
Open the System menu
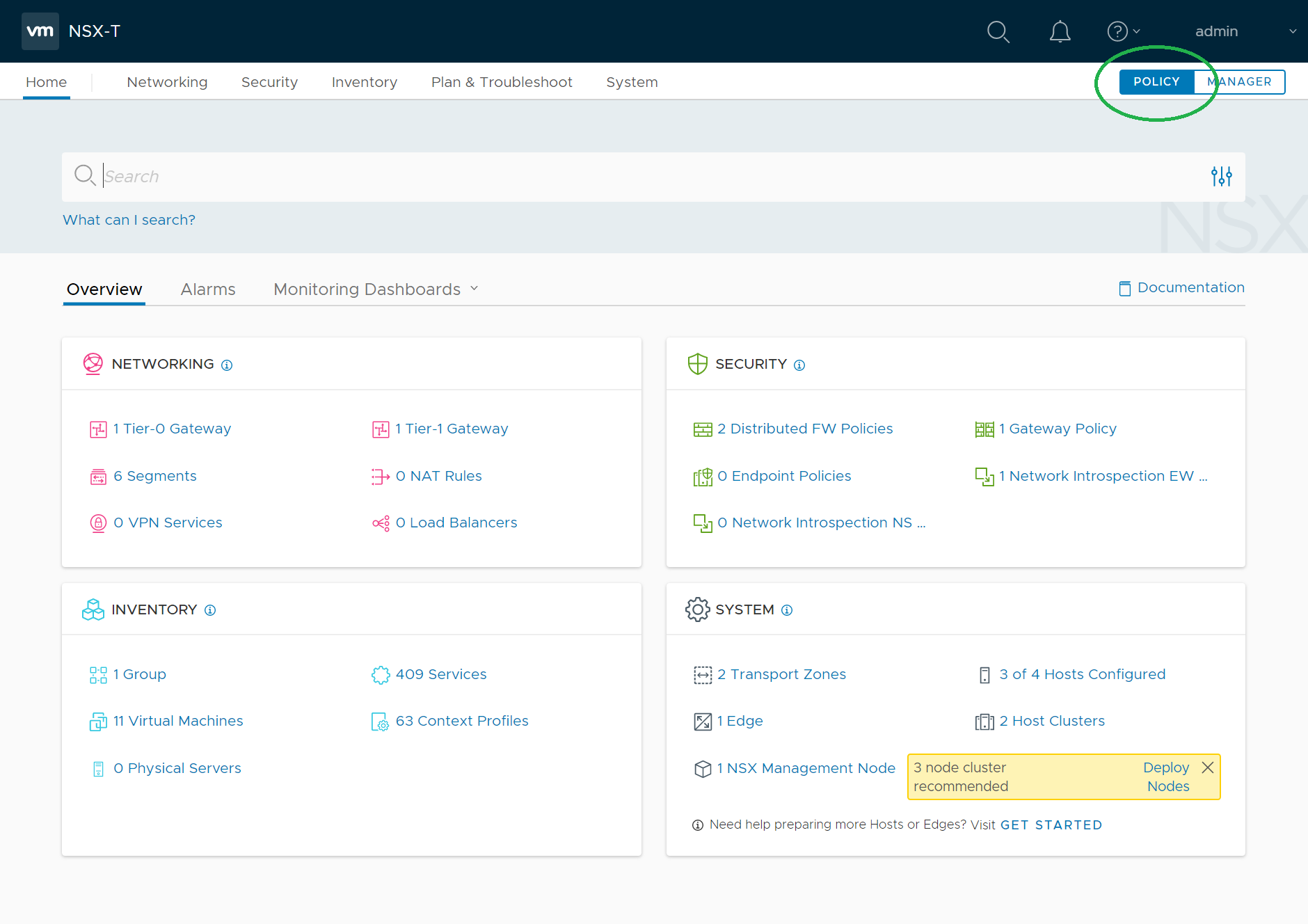[x=632, y=82]
